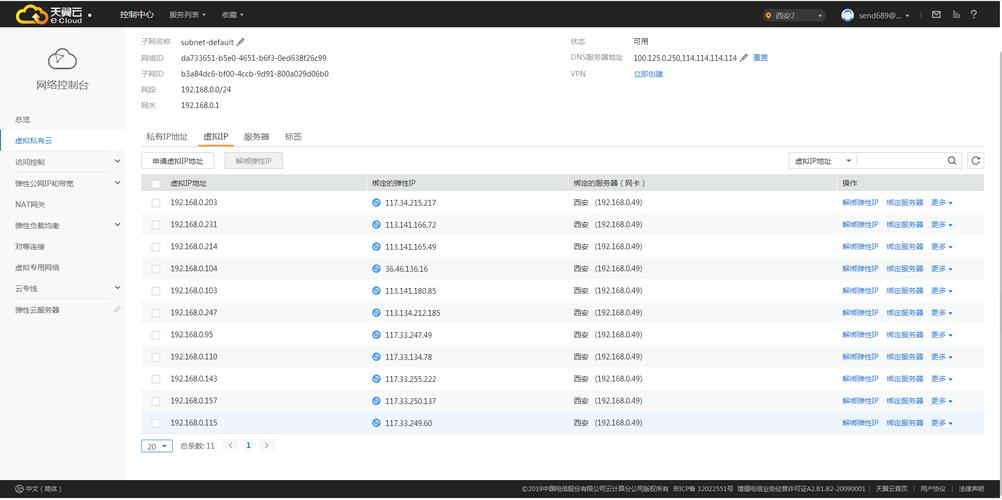Click the eCloud logo
Viewport: 1002px width, 500px height.
tap(50, 14)
